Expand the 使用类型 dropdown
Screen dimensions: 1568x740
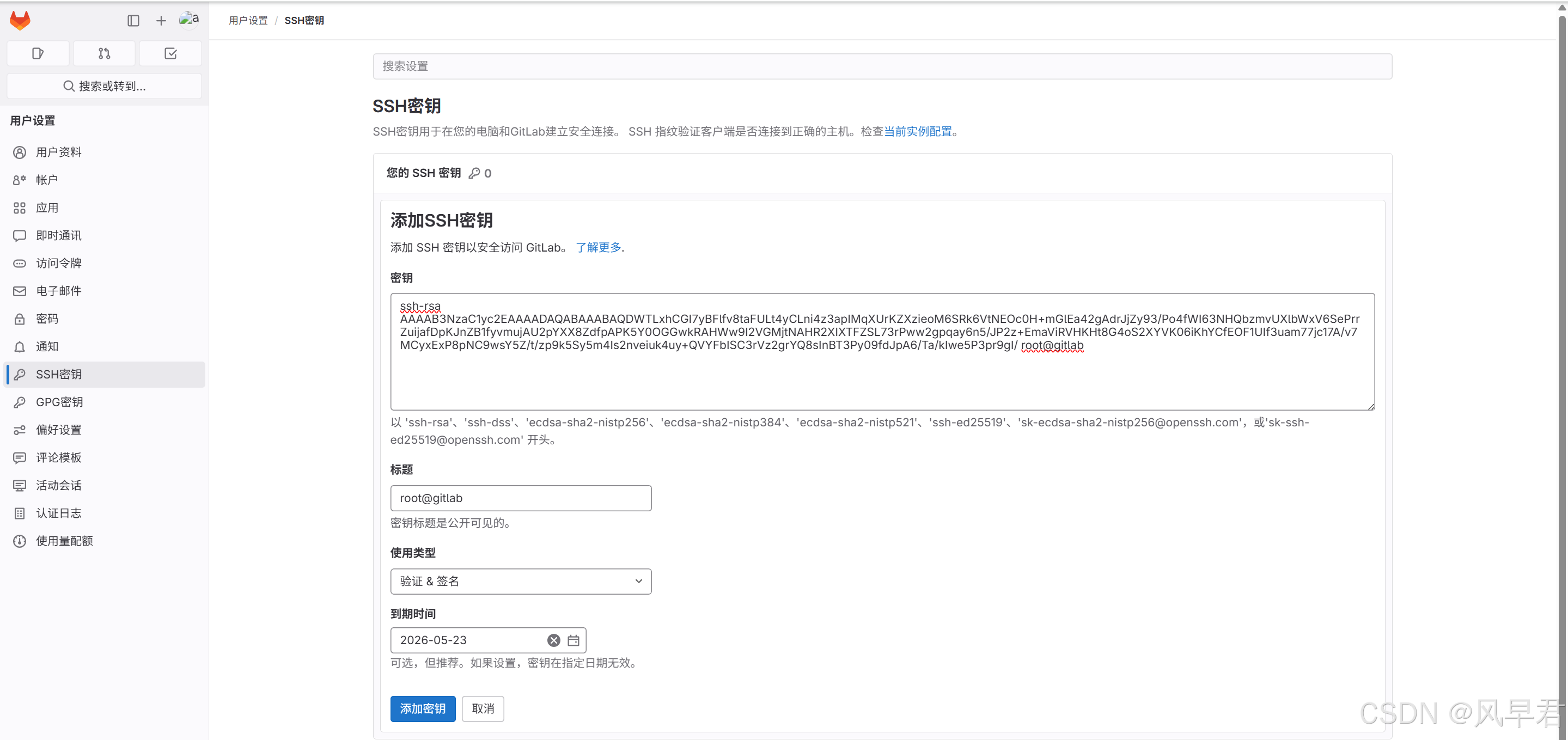coord(521,581)
